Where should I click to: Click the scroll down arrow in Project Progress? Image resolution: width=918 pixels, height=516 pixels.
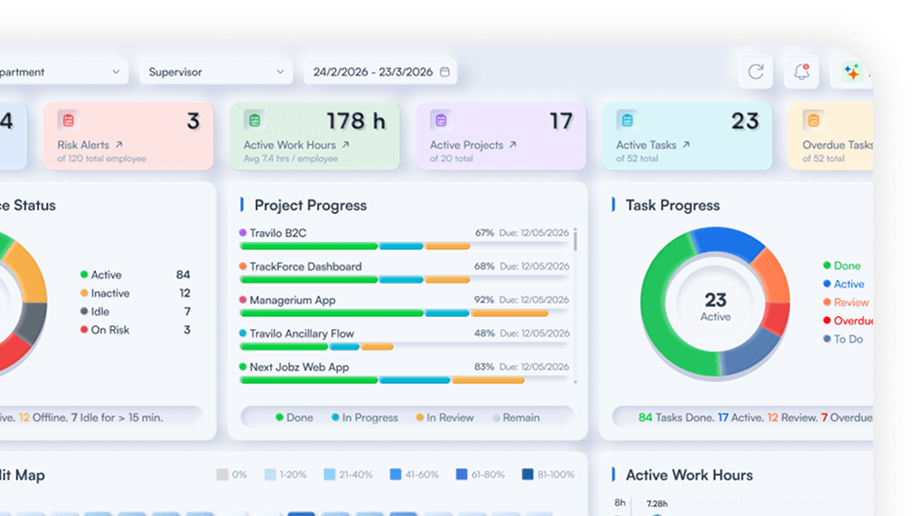(x=576, y=382)
